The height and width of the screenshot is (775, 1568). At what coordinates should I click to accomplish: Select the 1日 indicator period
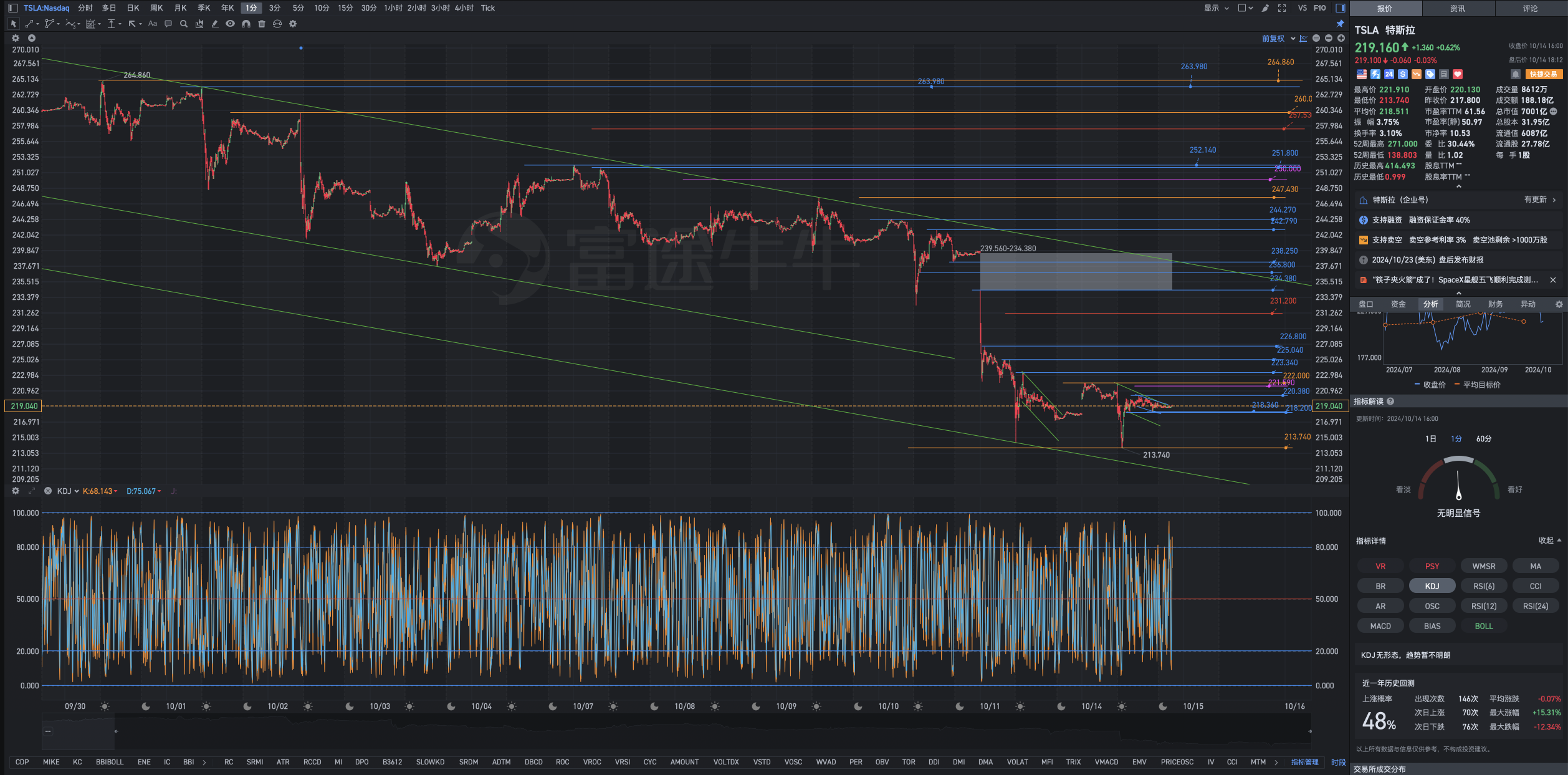tap(1431, 439)
